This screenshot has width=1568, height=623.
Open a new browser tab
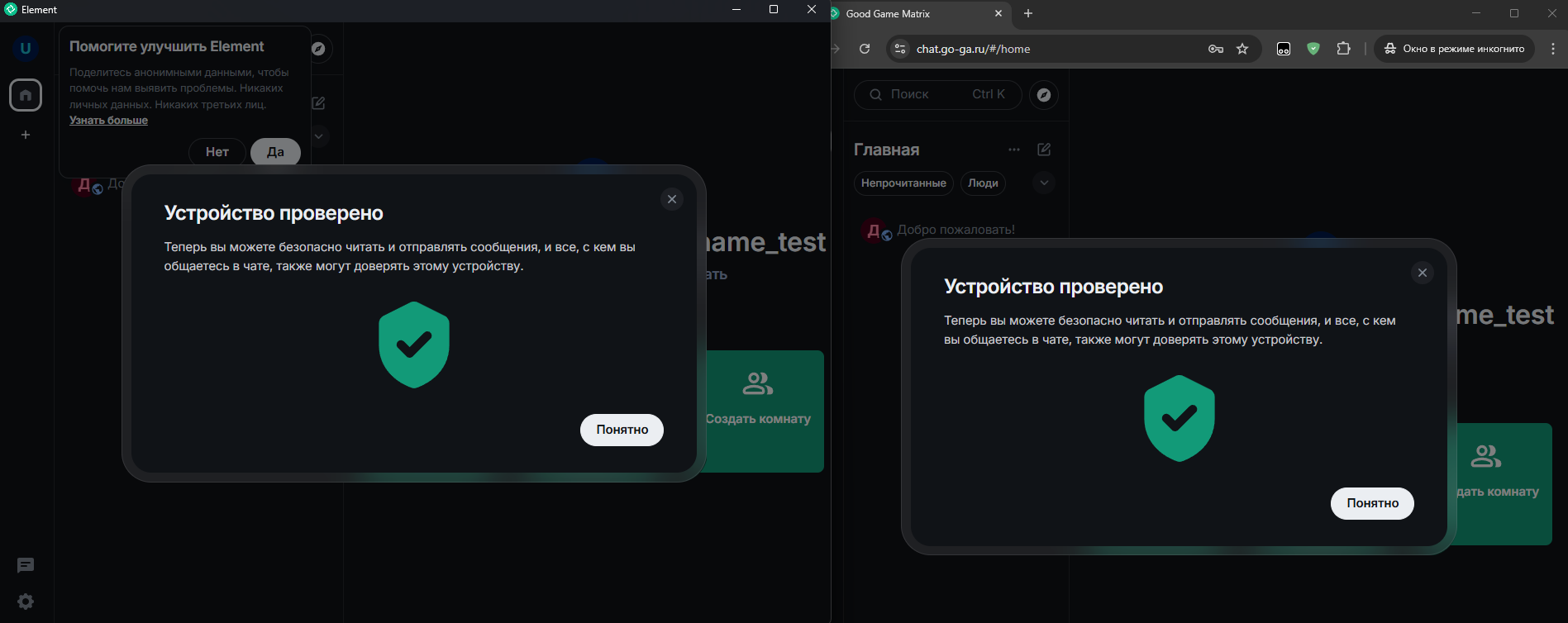coord(1028,13)
